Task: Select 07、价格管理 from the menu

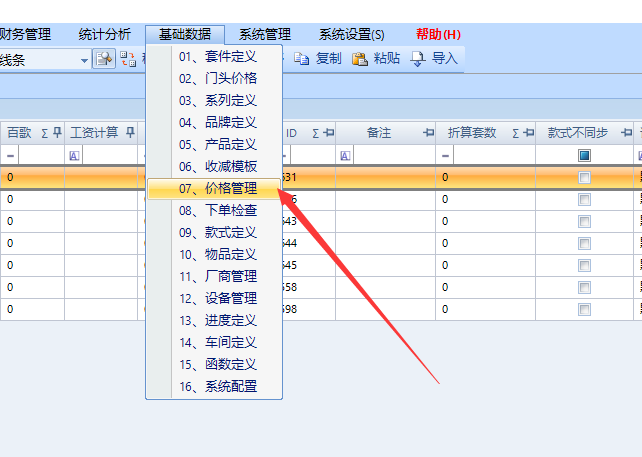Action: (x=217, y=188)
